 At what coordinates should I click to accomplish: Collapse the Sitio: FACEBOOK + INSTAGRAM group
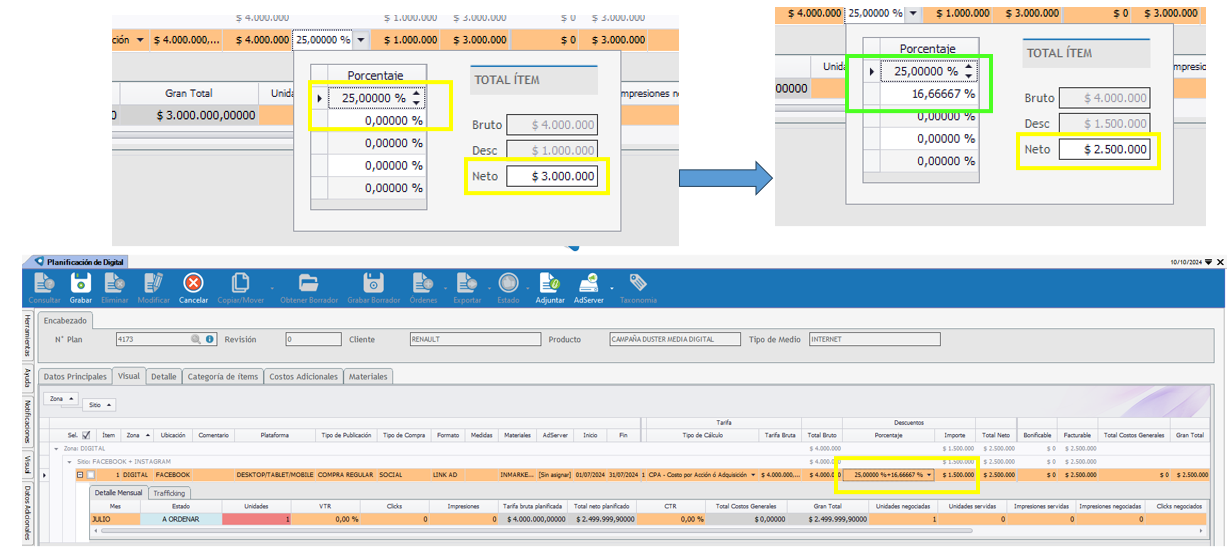70,461
